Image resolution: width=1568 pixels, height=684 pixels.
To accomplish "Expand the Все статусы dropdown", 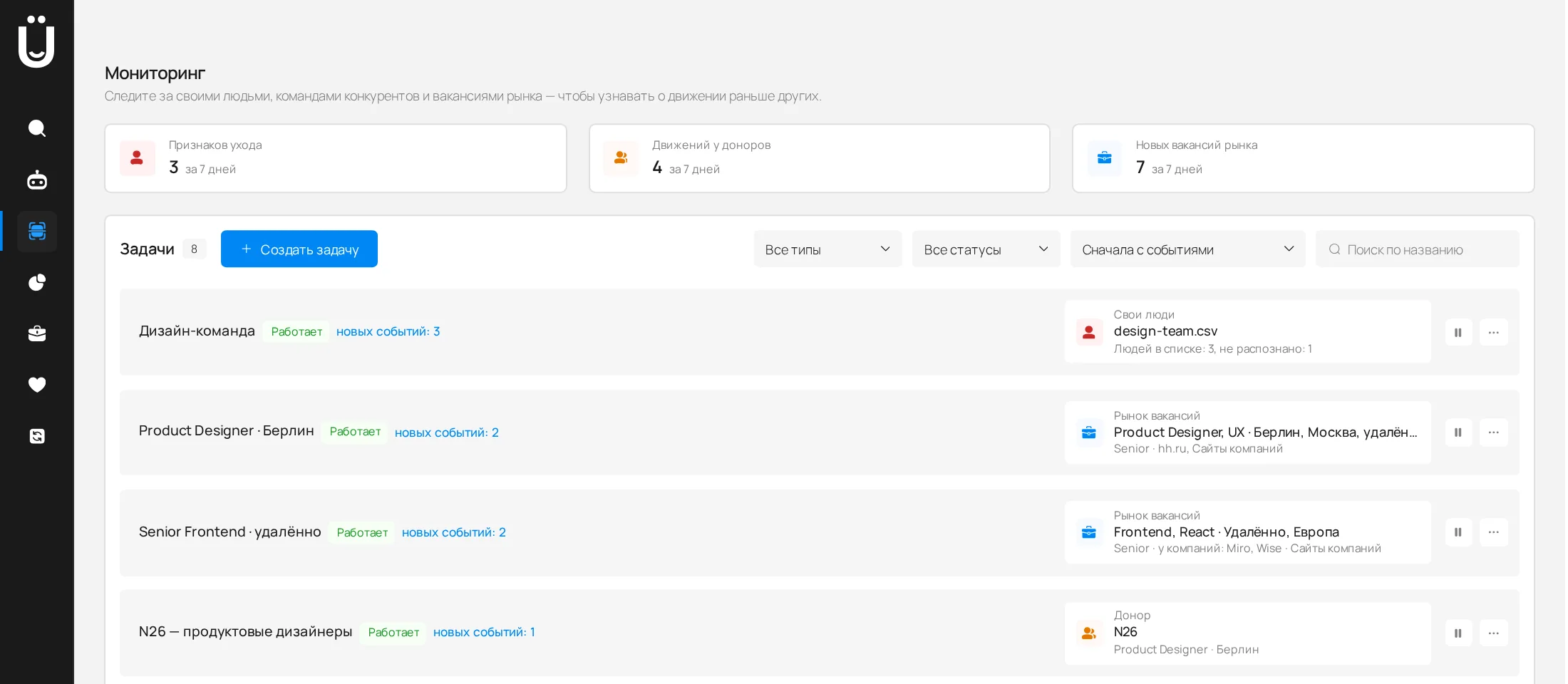I will (x=986, y=249).
